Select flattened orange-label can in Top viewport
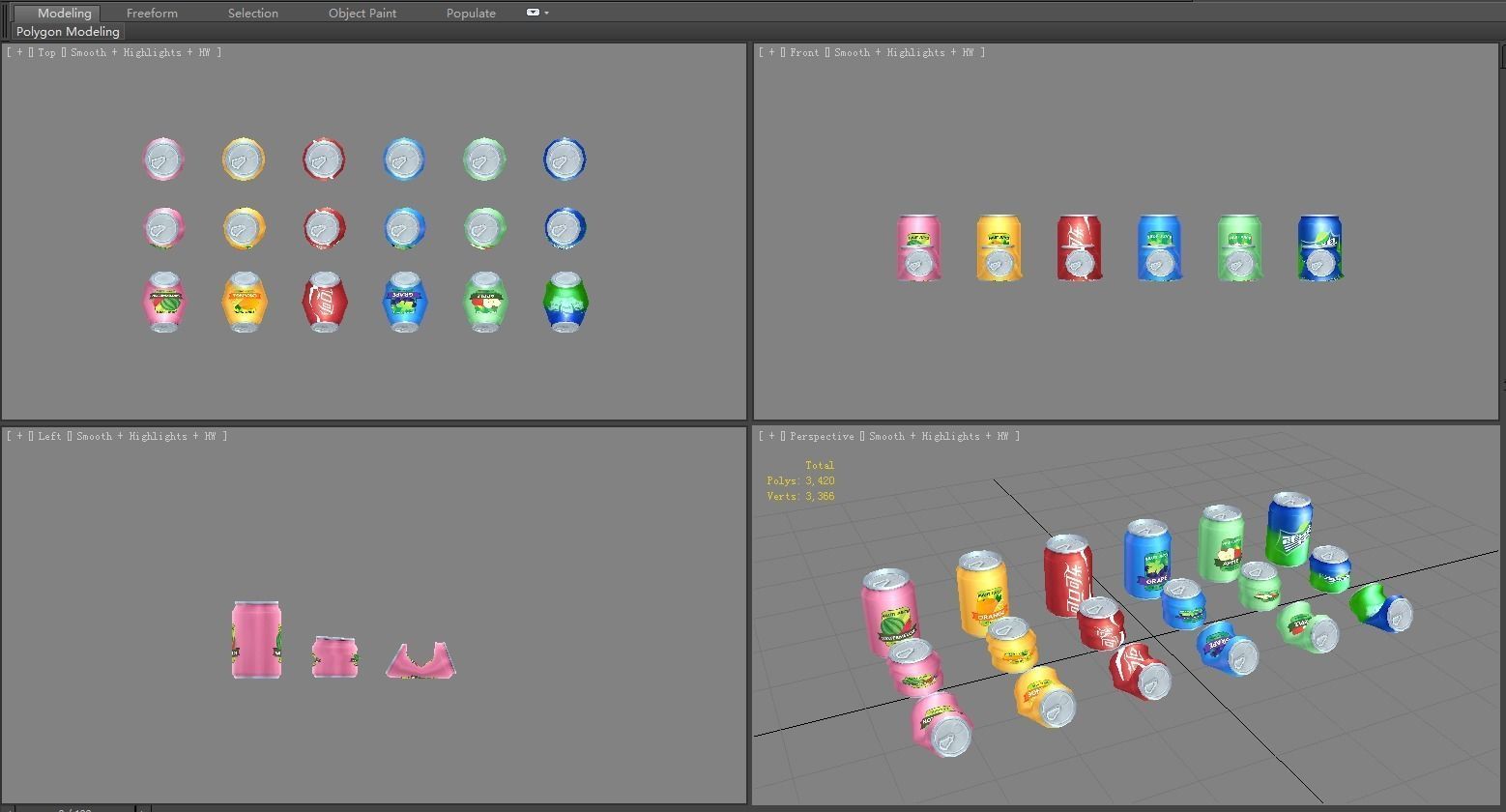The image size is (1506, 812). click(x=245, y=303)
